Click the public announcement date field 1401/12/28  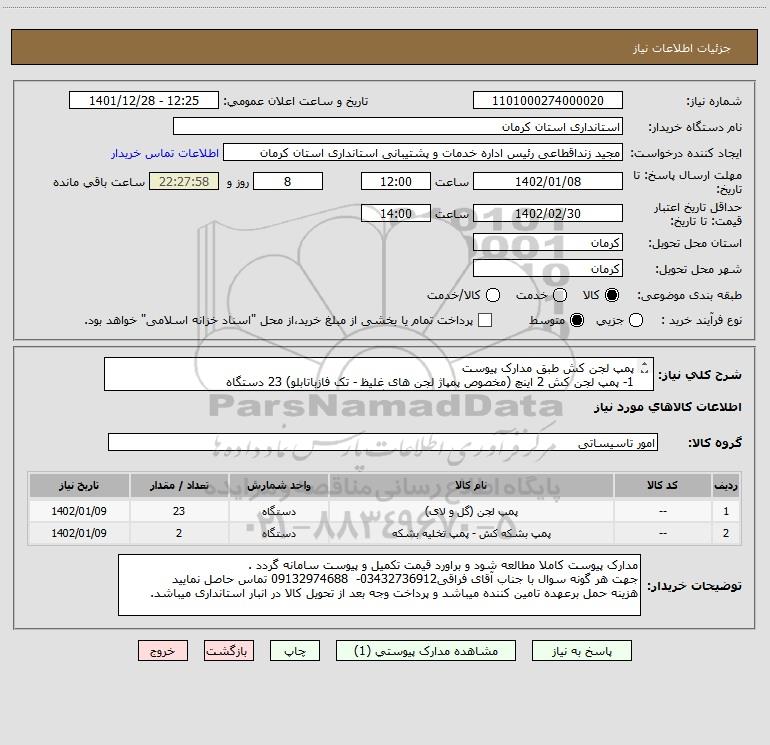click(x=144, y=101)
